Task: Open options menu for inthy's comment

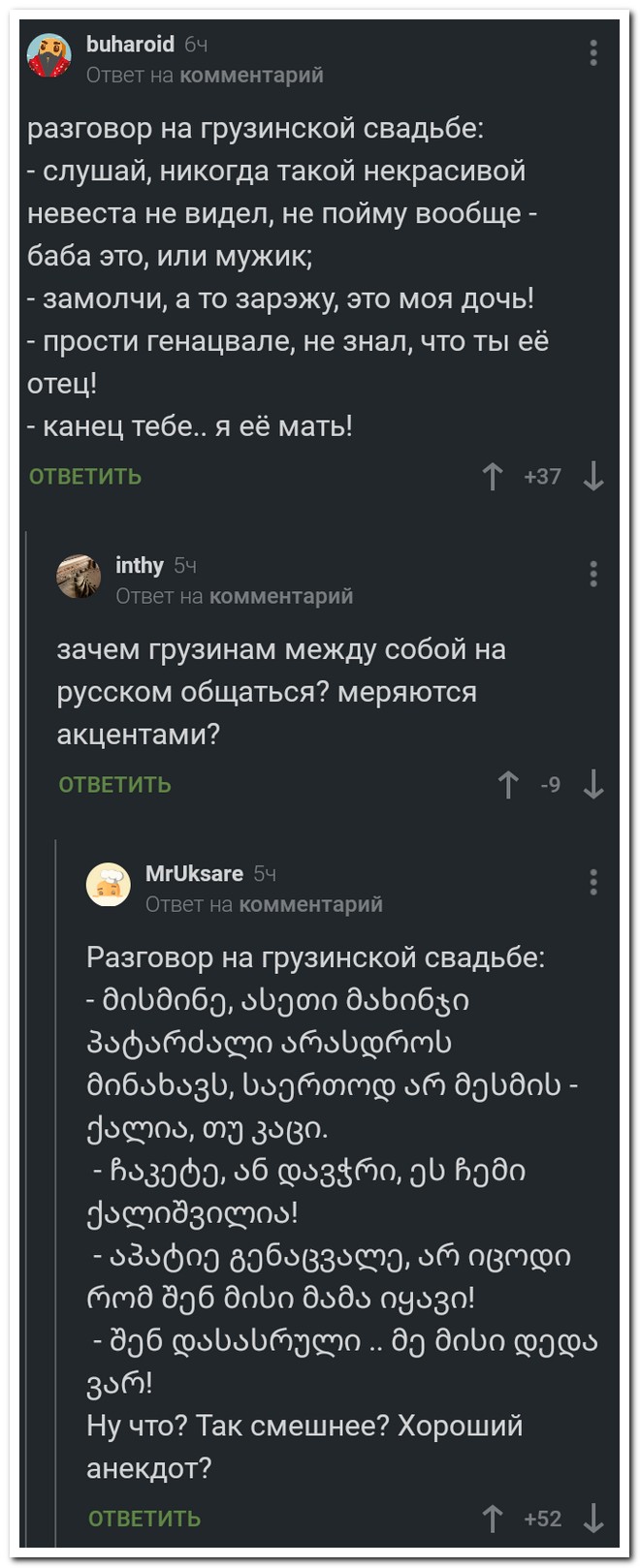Action: coord(593,574)
